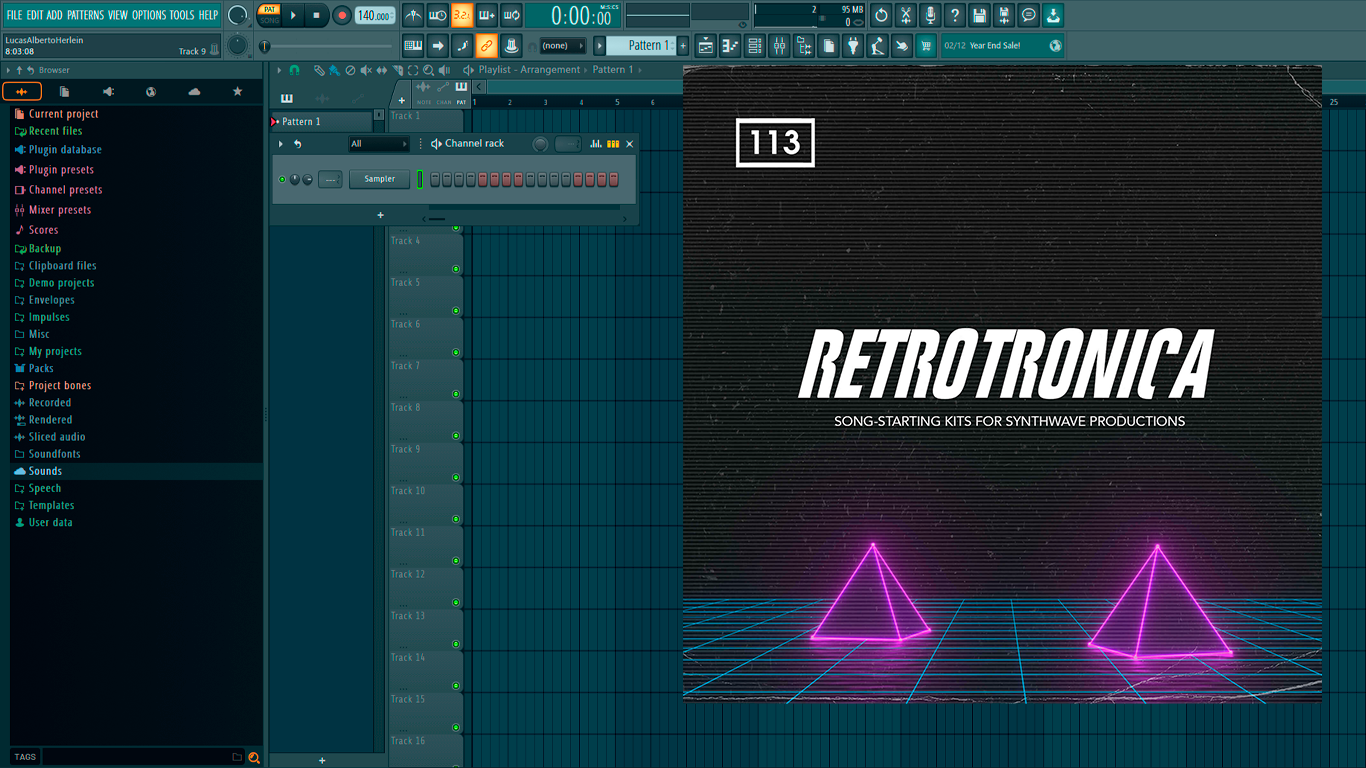Toggle the Sampler channel green mute light
The width and height of the screenshot is (1366, 768).
click(282, 179)
